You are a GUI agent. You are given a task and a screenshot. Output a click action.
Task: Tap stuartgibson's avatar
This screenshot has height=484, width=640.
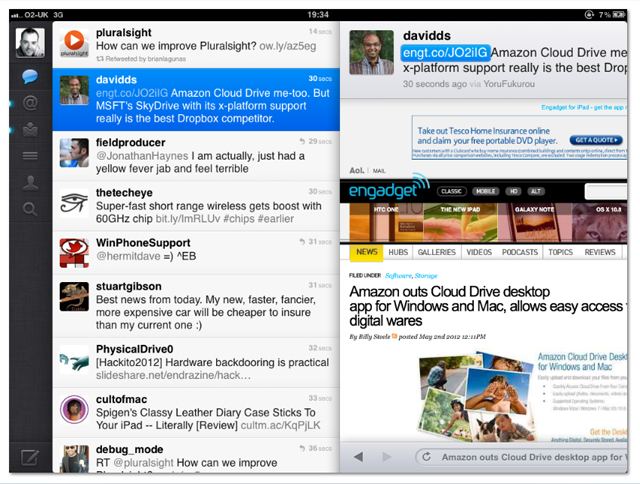pos(74,297)
